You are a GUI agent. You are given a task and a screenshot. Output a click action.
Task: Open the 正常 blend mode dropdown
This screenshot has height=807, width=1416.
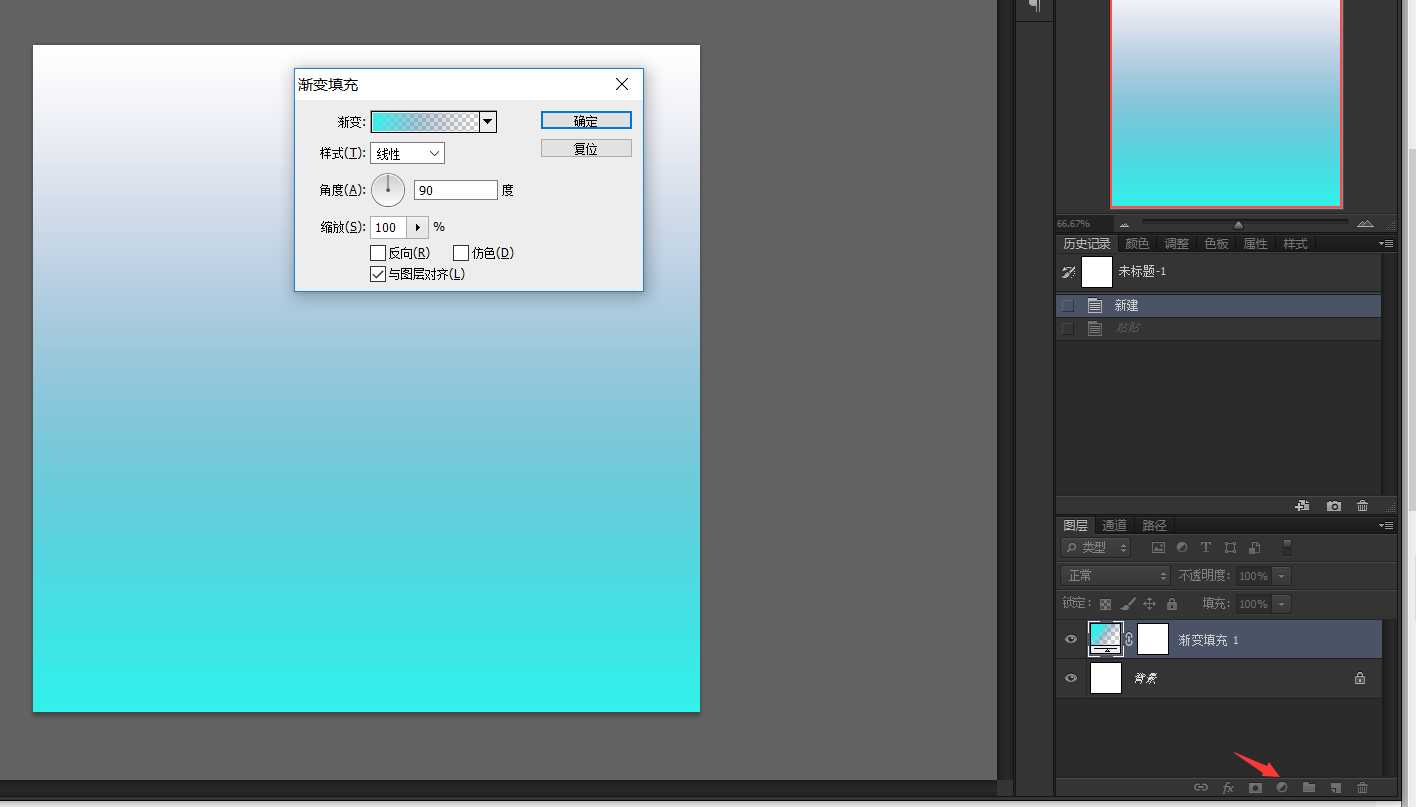(x=1115, y=575)
